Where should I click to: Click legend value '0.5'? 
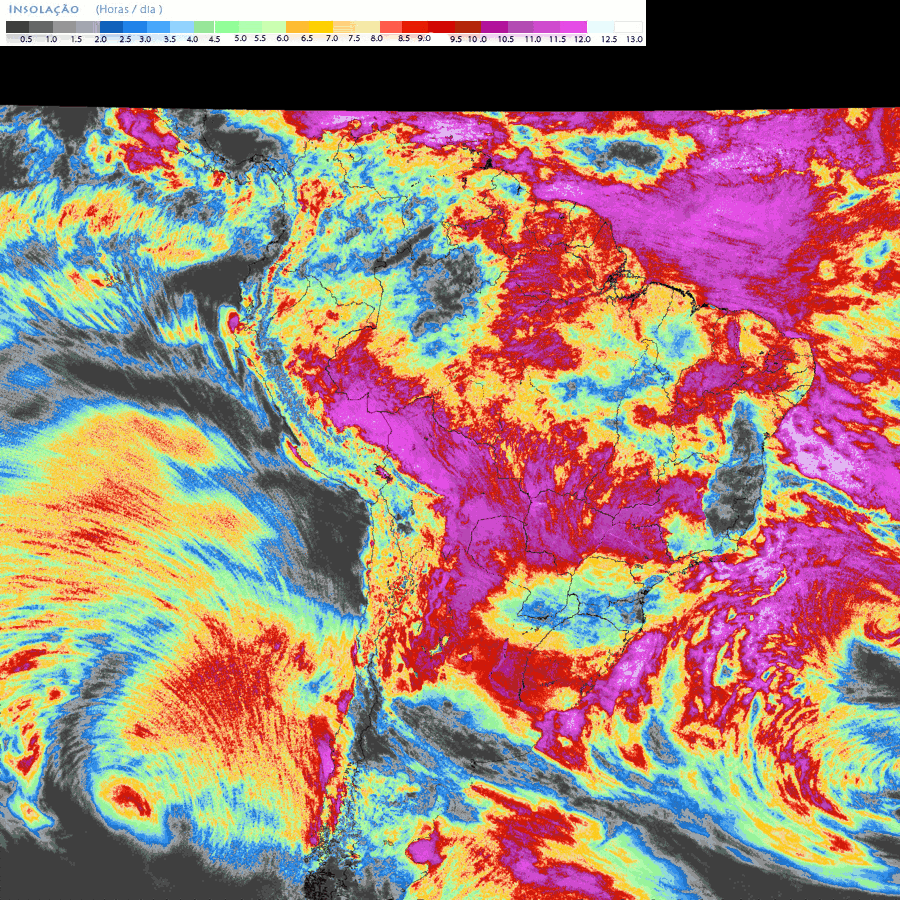coord(26,39)
